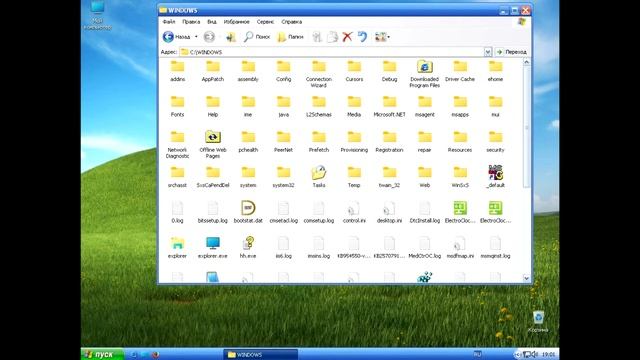Click the scrollbar down arrow
This screenshot has width=640, height=360.
[527, 278]
